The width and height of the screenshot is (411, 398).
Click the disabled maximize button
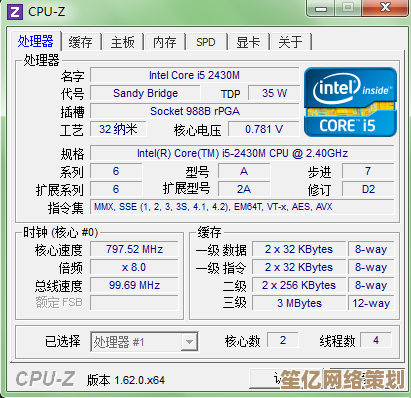[x=348, y=8]
